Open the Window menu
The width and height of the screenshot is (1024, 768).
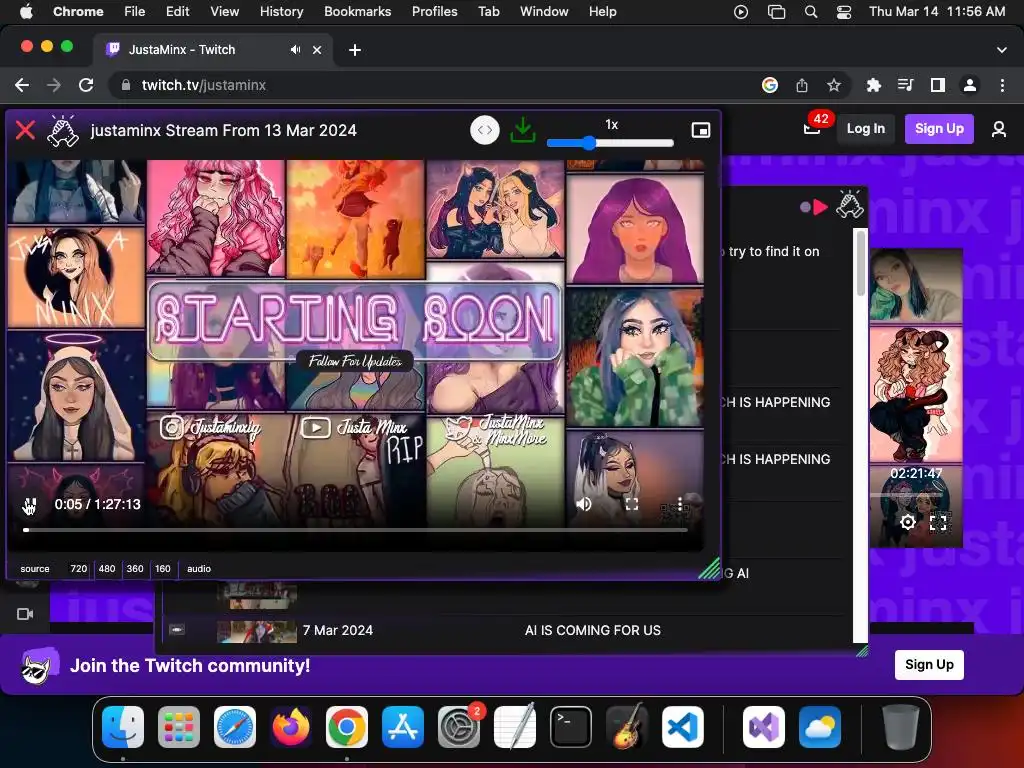[x=544, y=12]
